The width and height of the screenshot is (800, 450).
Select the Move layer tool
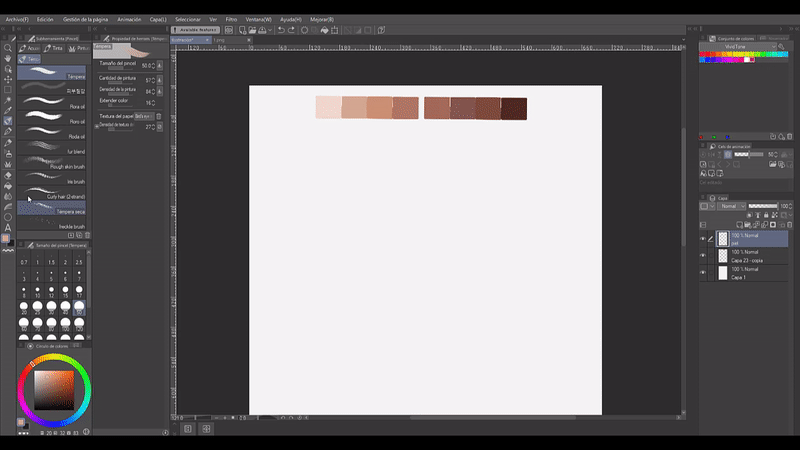click(x=8, y=79)
